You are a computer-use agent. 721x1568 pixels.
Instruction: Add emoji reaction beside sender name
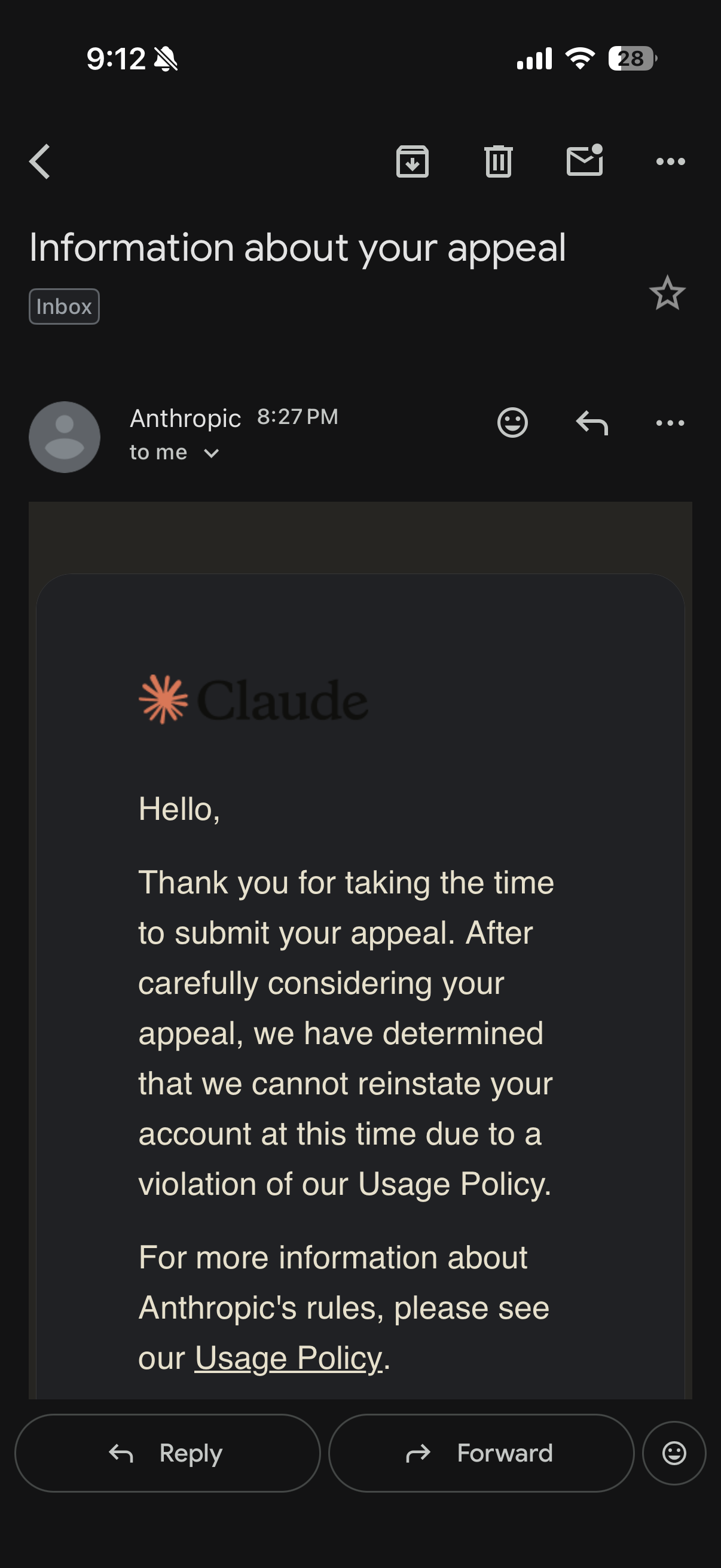(x=512, y=422)
